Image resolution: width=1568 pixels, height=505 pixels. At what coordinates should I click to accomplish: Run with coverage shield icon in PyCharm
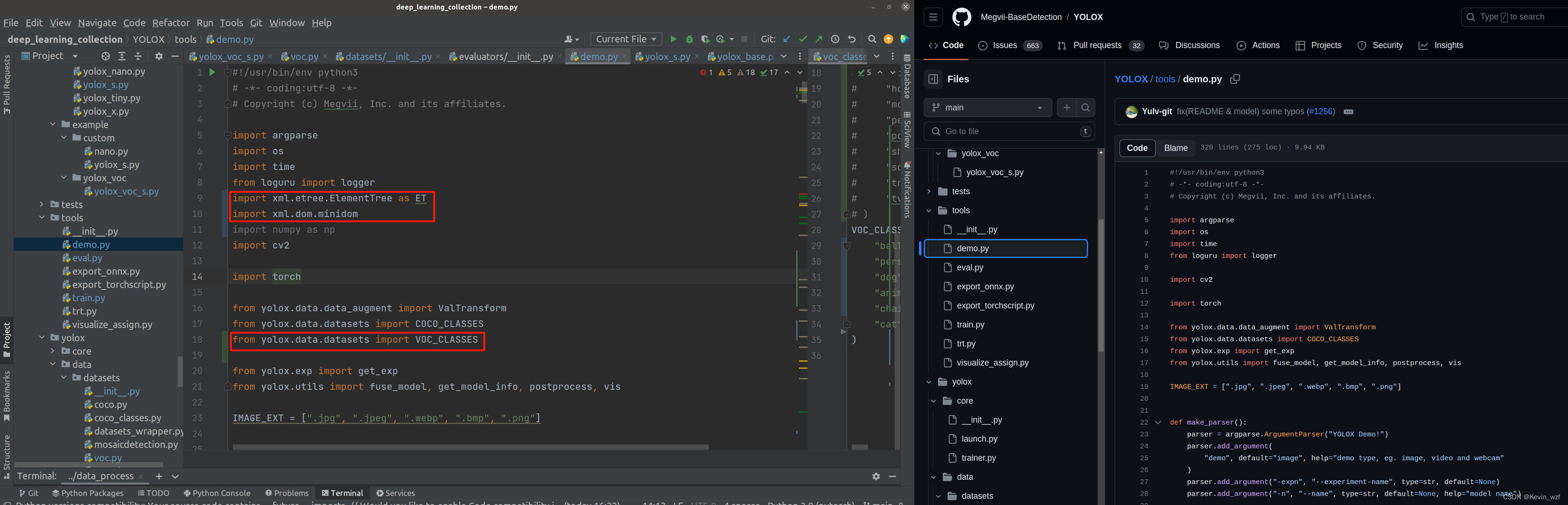click(705, 39)
